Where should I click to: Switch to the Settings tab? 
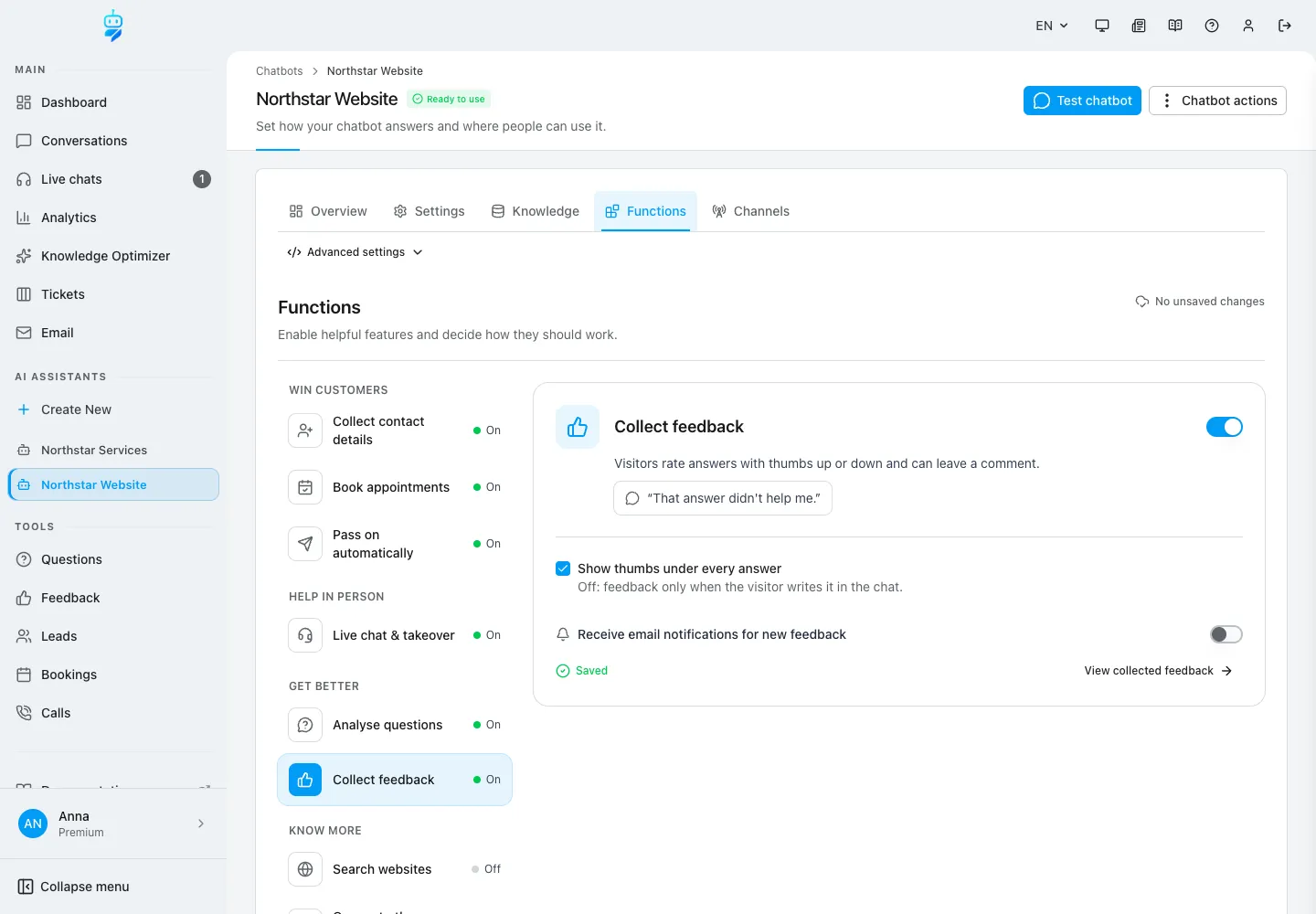[429, 211]
